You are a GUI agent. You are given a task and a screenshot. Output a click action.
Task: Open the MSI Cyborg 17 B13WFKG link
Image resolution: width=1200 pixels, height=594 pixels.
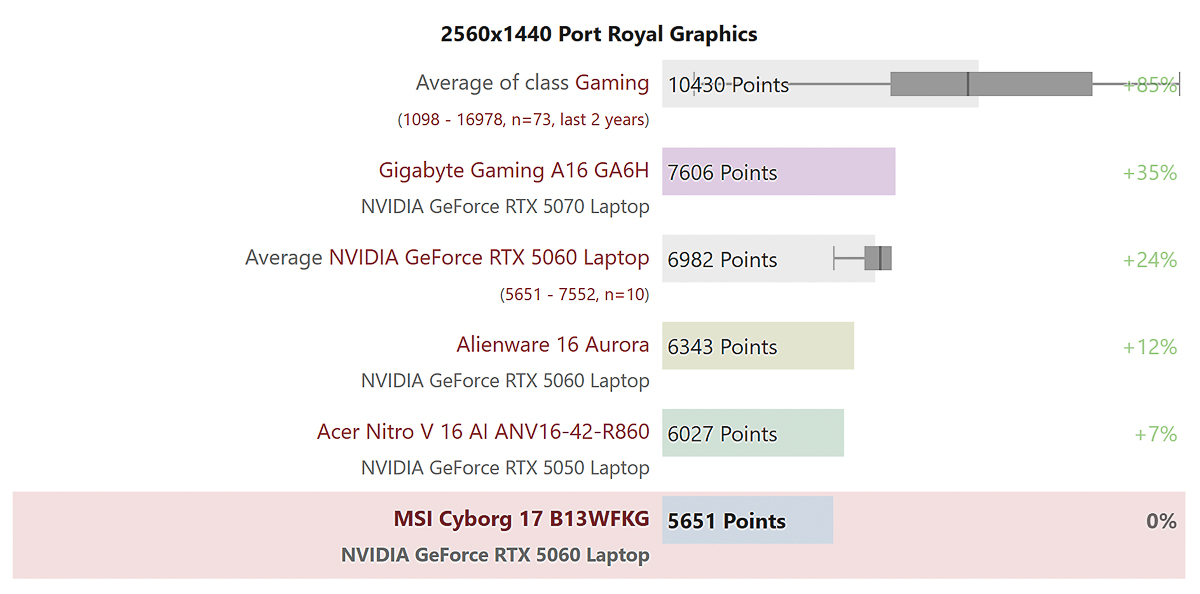pyautogui.click(x=520, y=519)
